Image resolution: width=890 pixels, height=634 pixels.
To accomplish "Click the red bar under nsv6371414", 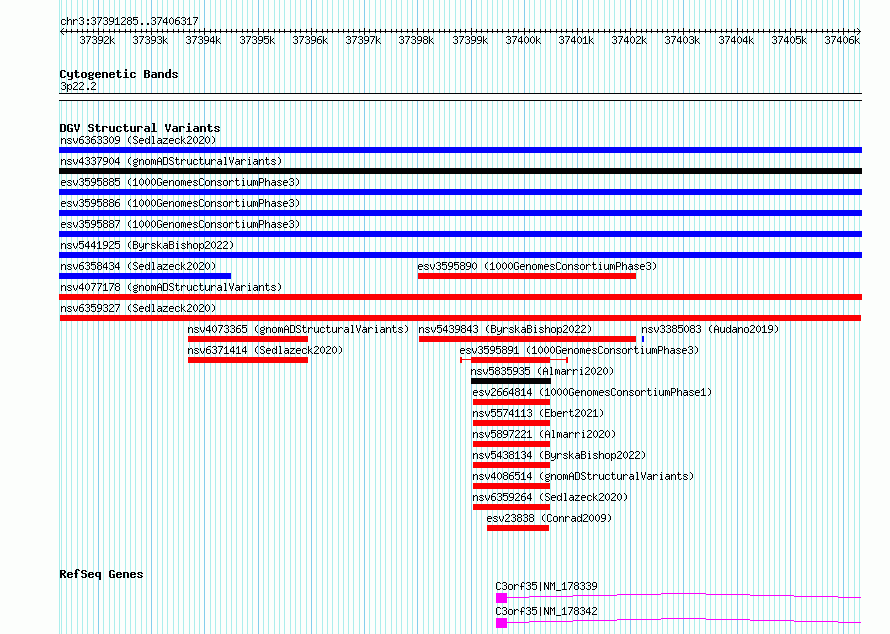I will 248,360.
